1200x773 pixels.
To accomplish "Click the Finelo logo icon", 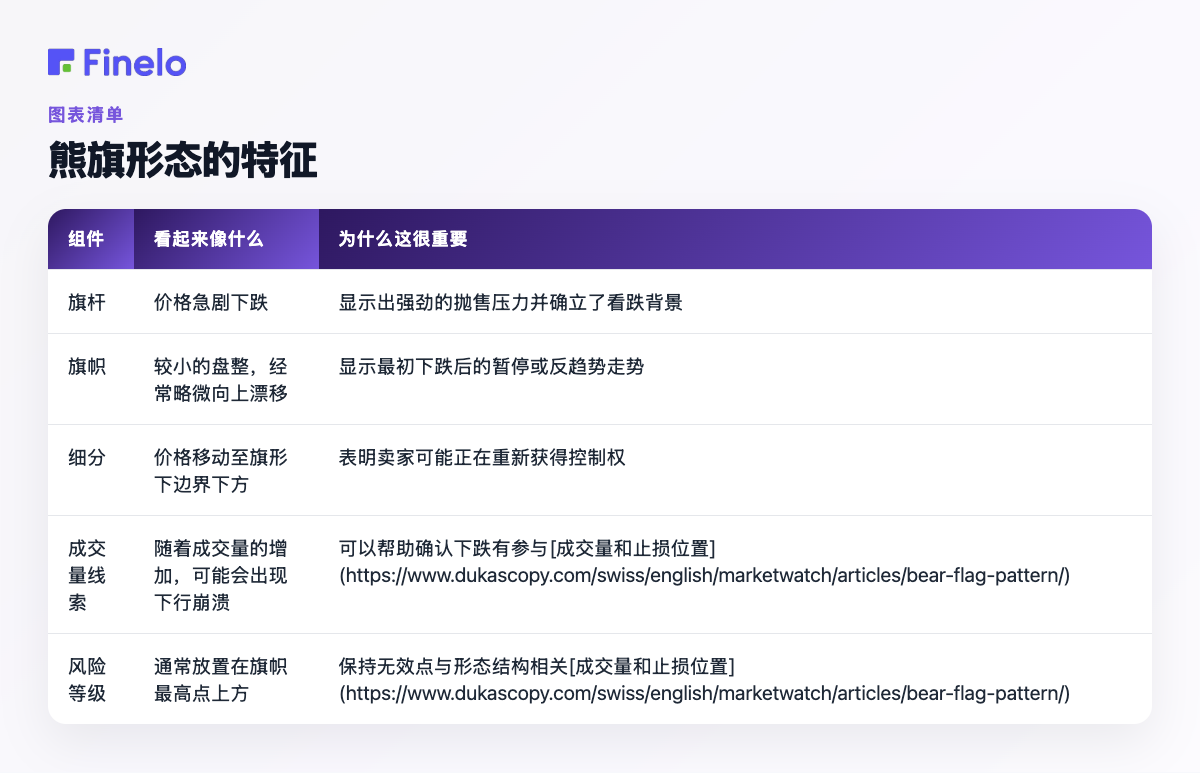I will click(x=61, y=62).
